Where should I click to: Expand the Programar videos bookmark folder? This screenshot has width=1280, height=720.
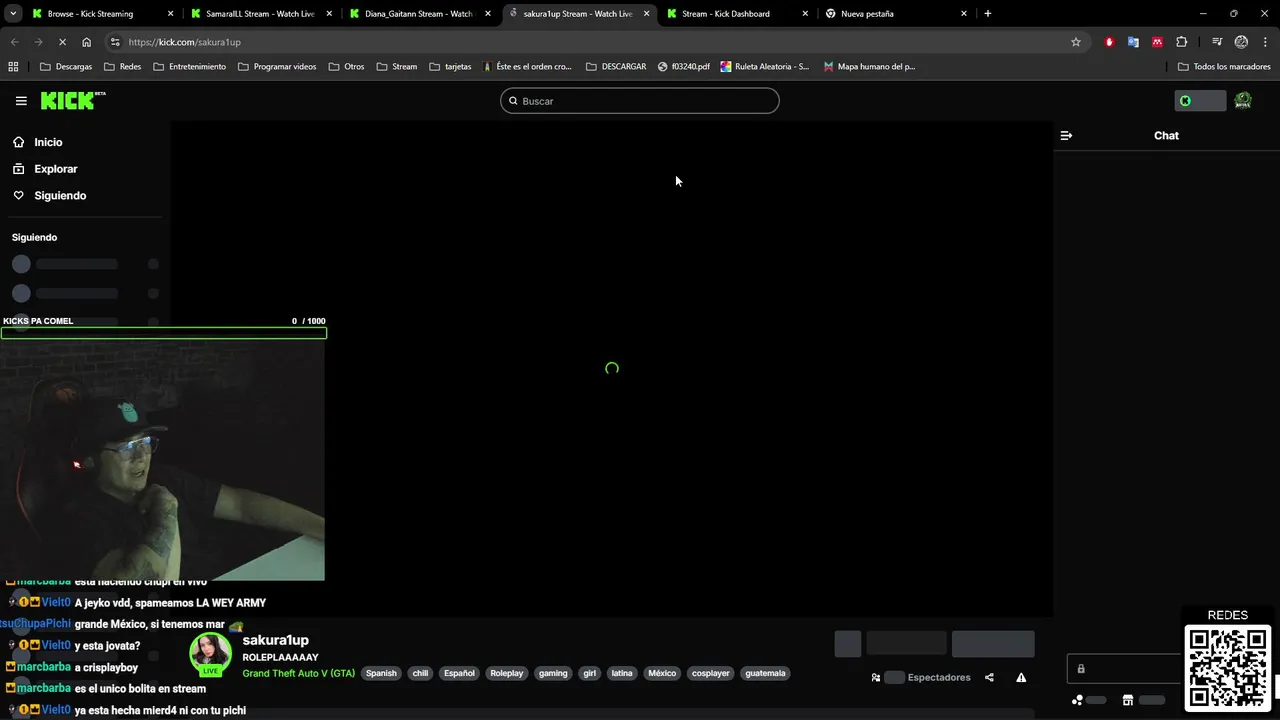click(277, 67)
